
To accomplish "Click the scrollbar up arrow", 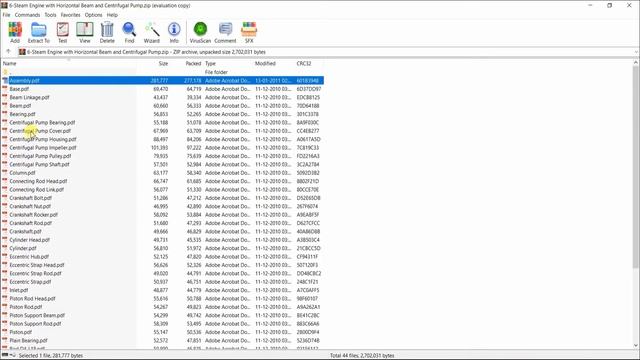I will point(636,62).
